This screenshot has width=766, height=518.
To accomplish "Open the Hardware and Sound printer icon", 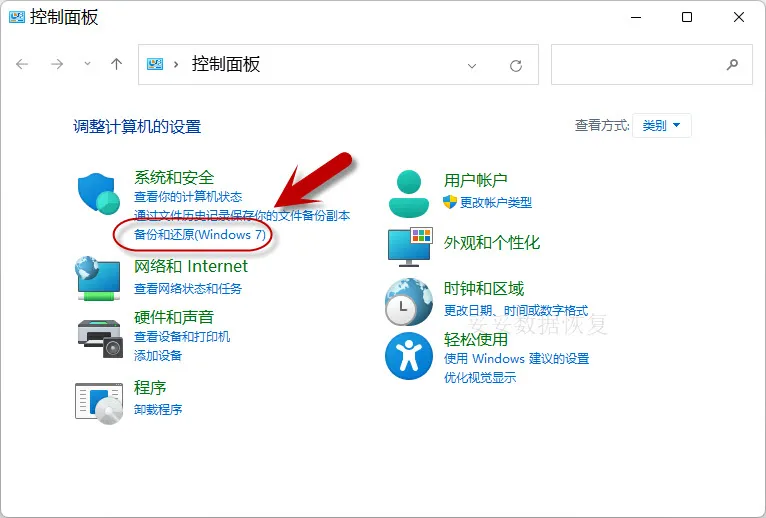I will click(x=100, y=339).
